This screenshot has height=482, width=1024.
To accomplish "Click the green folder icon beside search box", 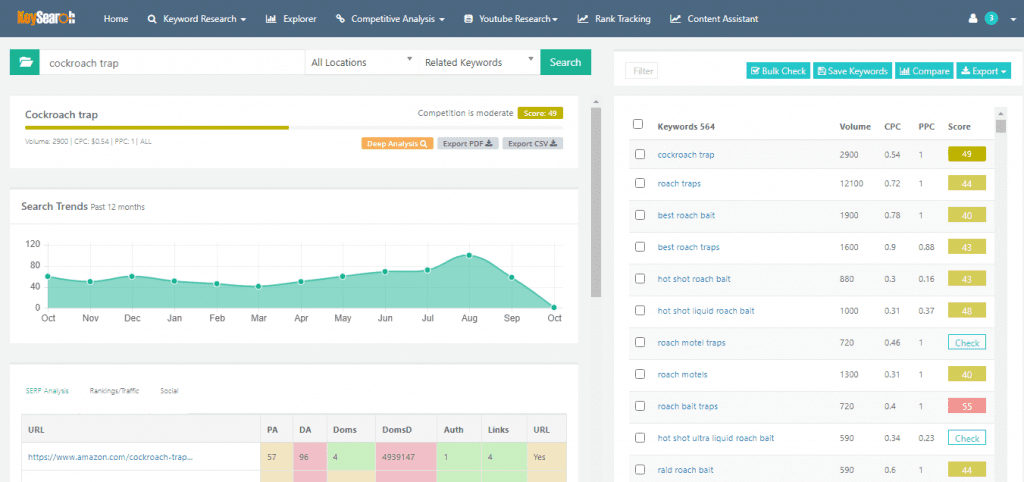I will pos(24,62).
